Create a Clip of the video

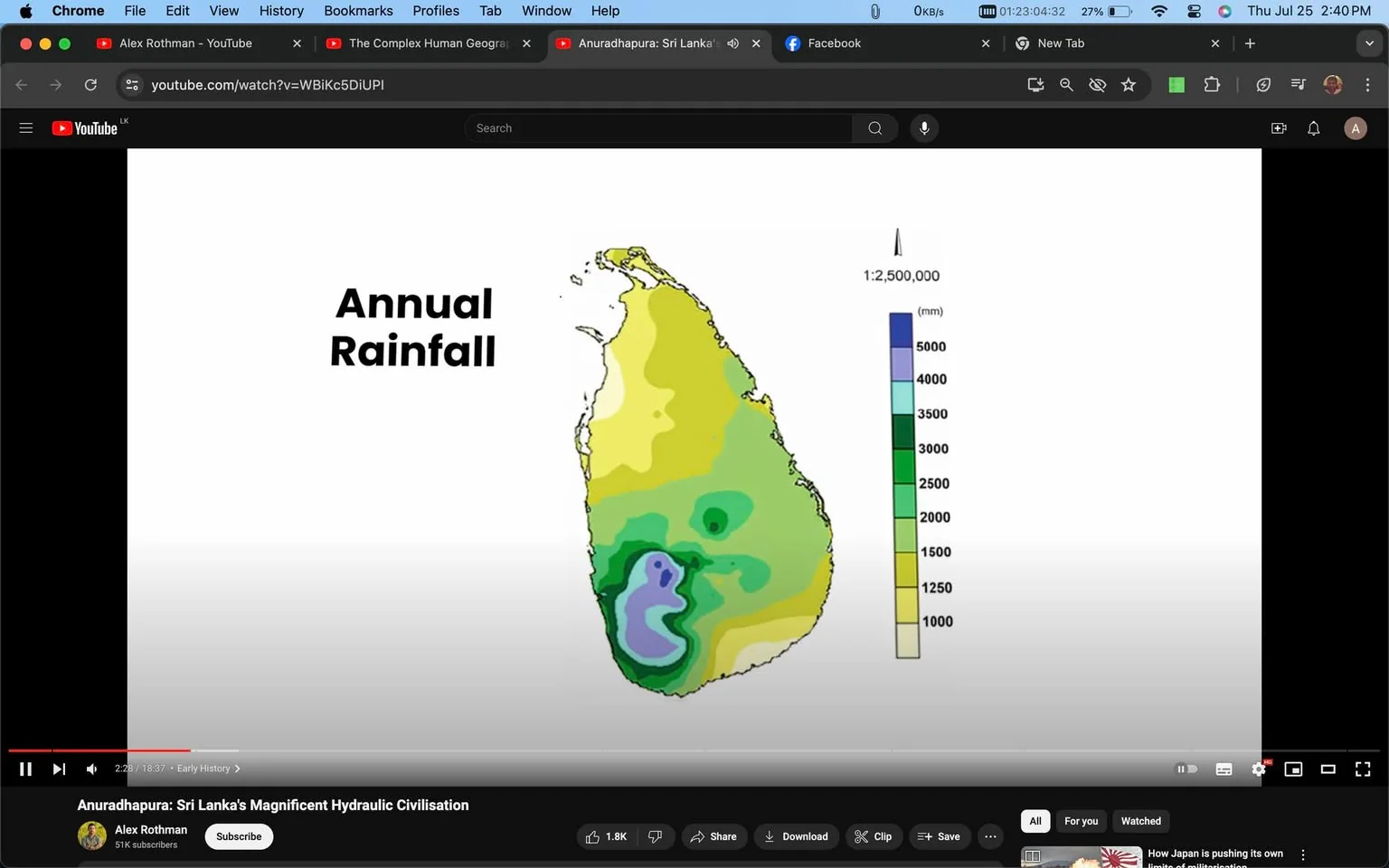pyautogui.click(x=874, y=836)
